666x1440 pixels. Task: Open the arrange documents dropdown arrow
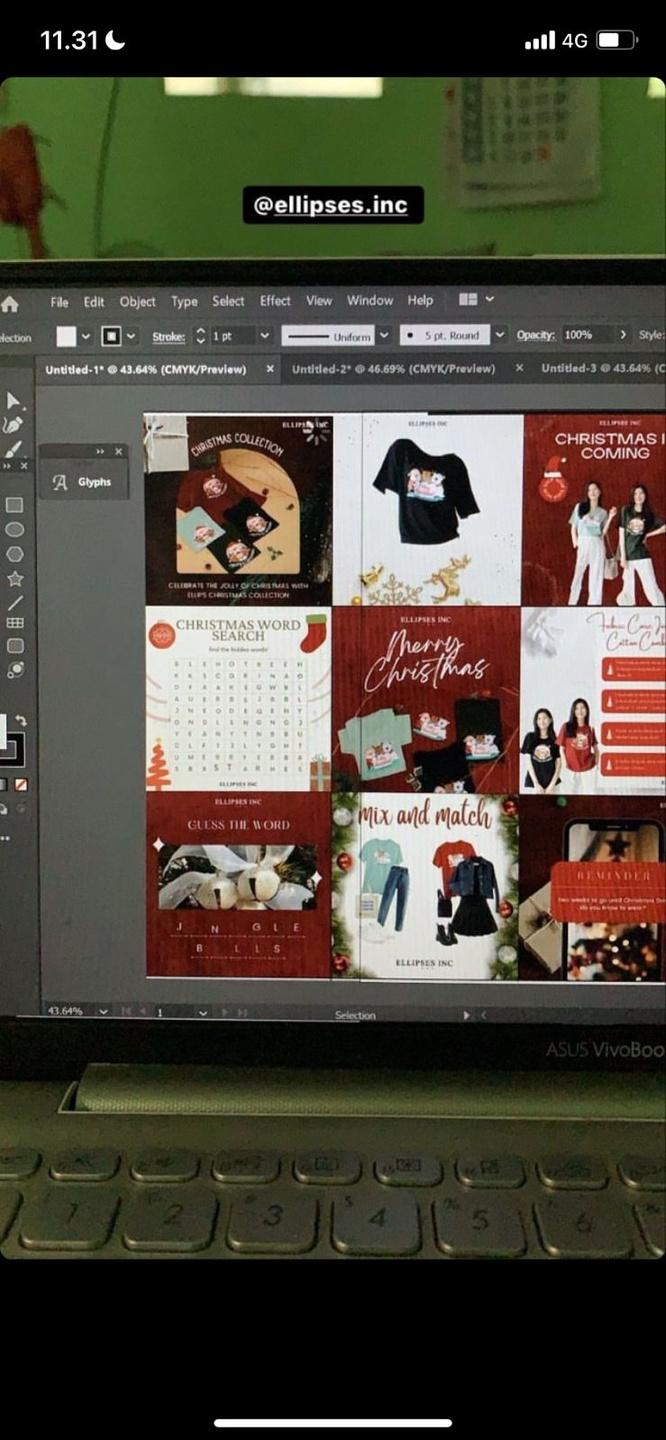click(x=490, y=299)
